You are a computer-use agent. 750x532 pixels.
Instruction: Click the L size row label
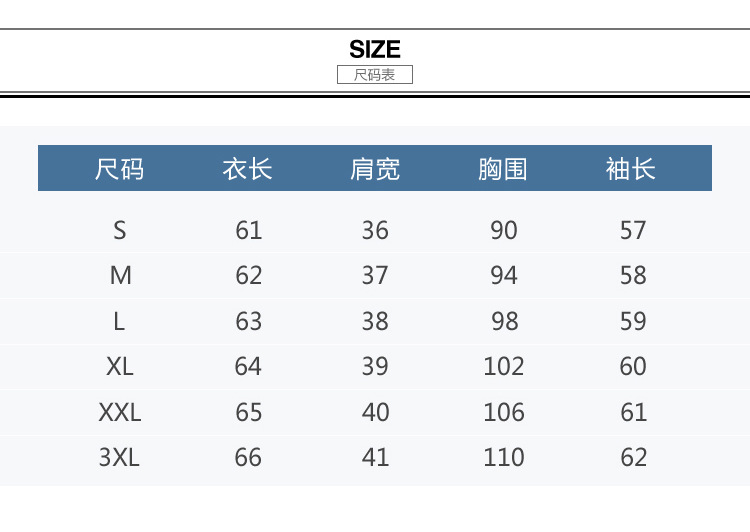tap(120, 321)
